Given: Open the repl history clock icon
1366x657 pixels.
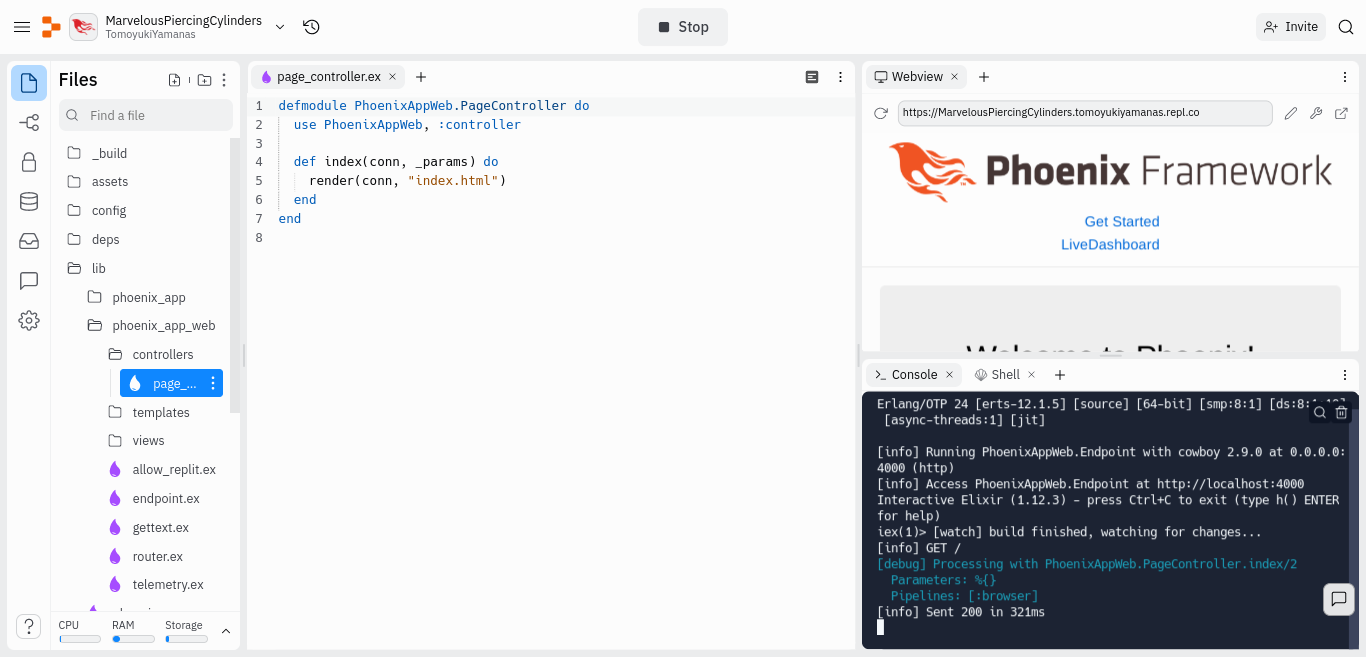Looking at the screenshot, I should [x=311, y=27].
